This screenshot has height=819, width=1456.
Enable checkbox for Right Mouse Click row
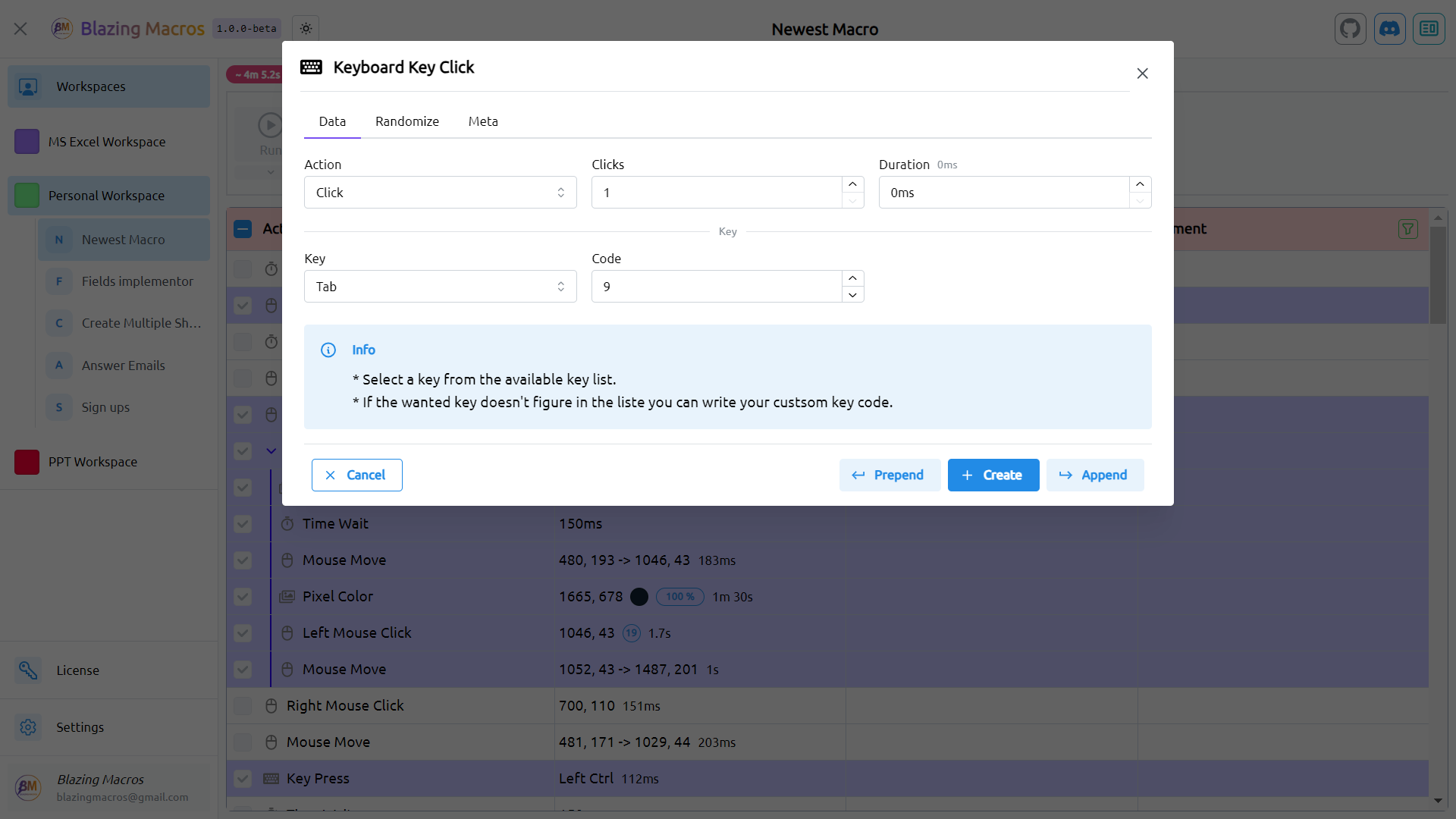tap(243, 706)
